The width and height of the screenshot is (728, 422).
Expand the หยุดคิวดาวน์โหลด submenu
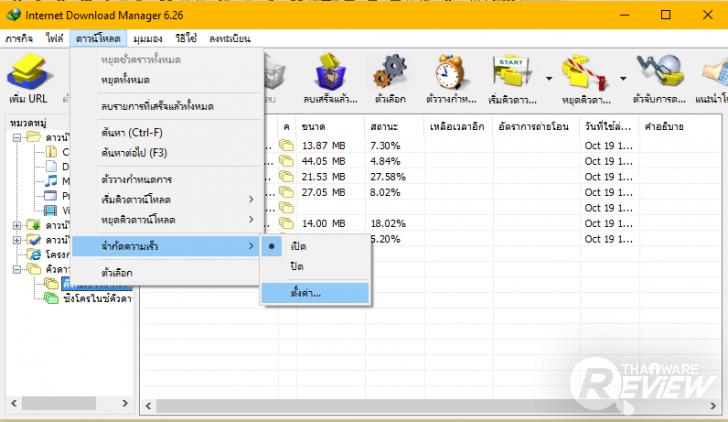click(x=166, y=220)
